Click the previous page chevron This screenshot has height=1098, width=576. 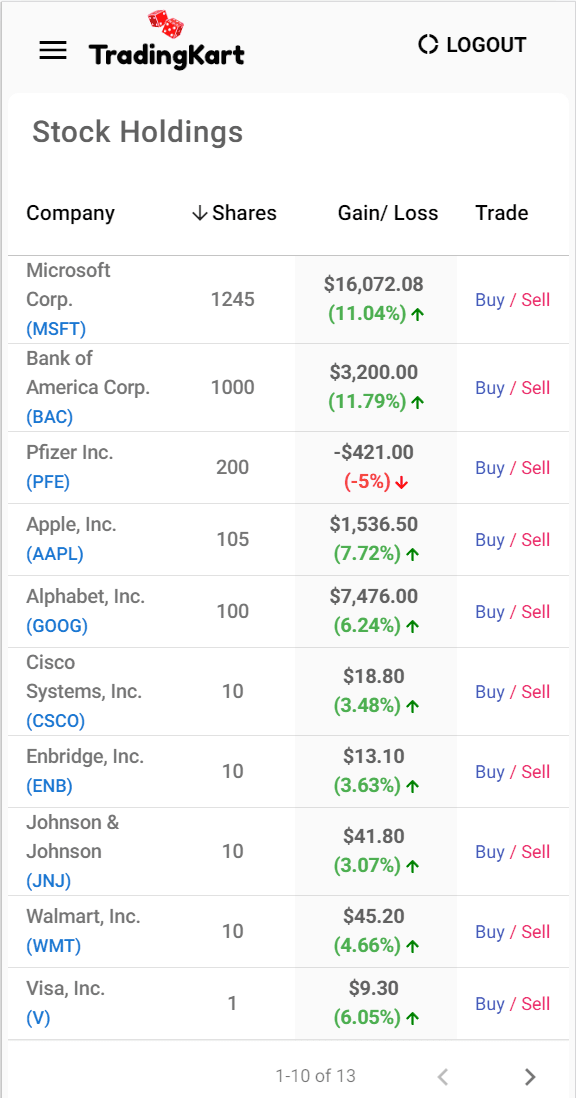(442, 1076)
